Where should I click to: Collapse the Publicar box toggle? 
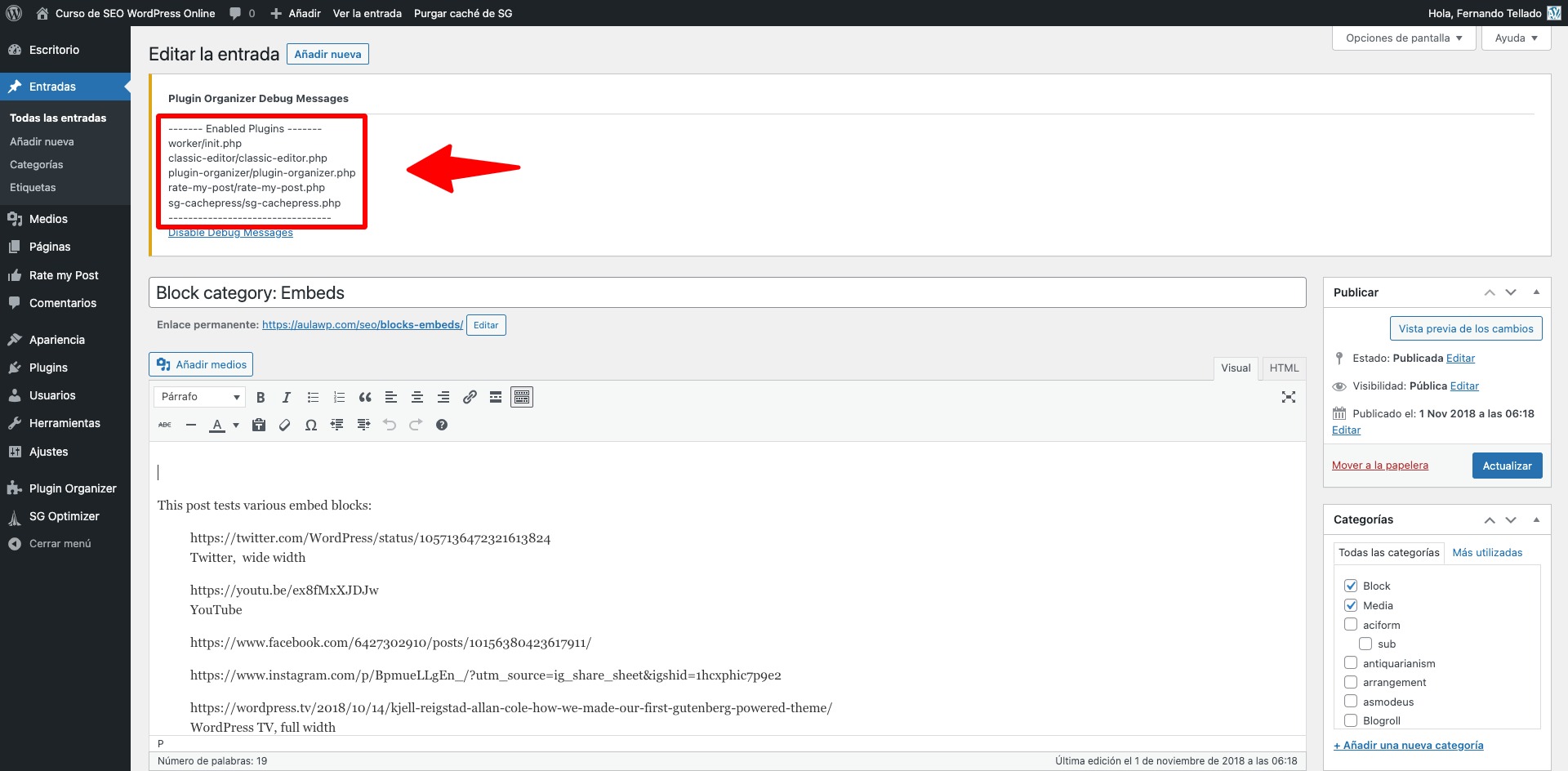(1536, 292)
